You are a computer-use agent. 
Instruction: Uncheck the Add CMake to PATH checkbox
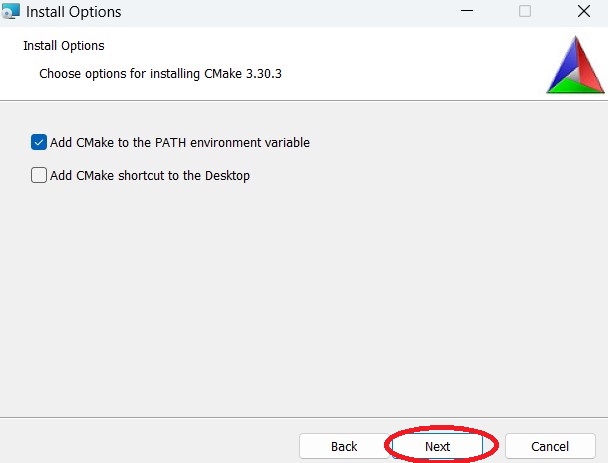coord(39,142)
